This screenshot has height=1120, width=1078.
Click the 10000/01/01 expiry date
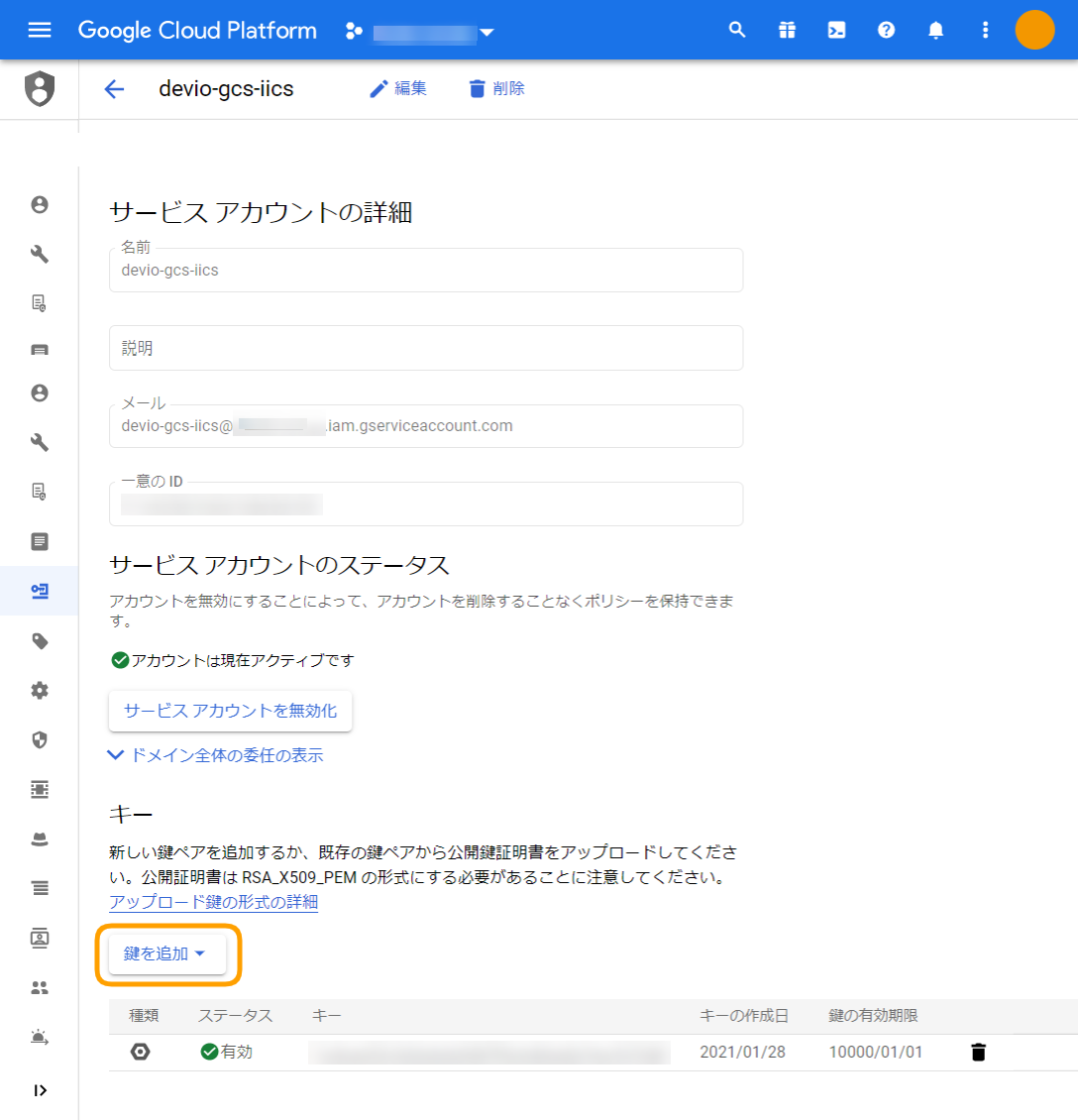[x=875, y=1053]
